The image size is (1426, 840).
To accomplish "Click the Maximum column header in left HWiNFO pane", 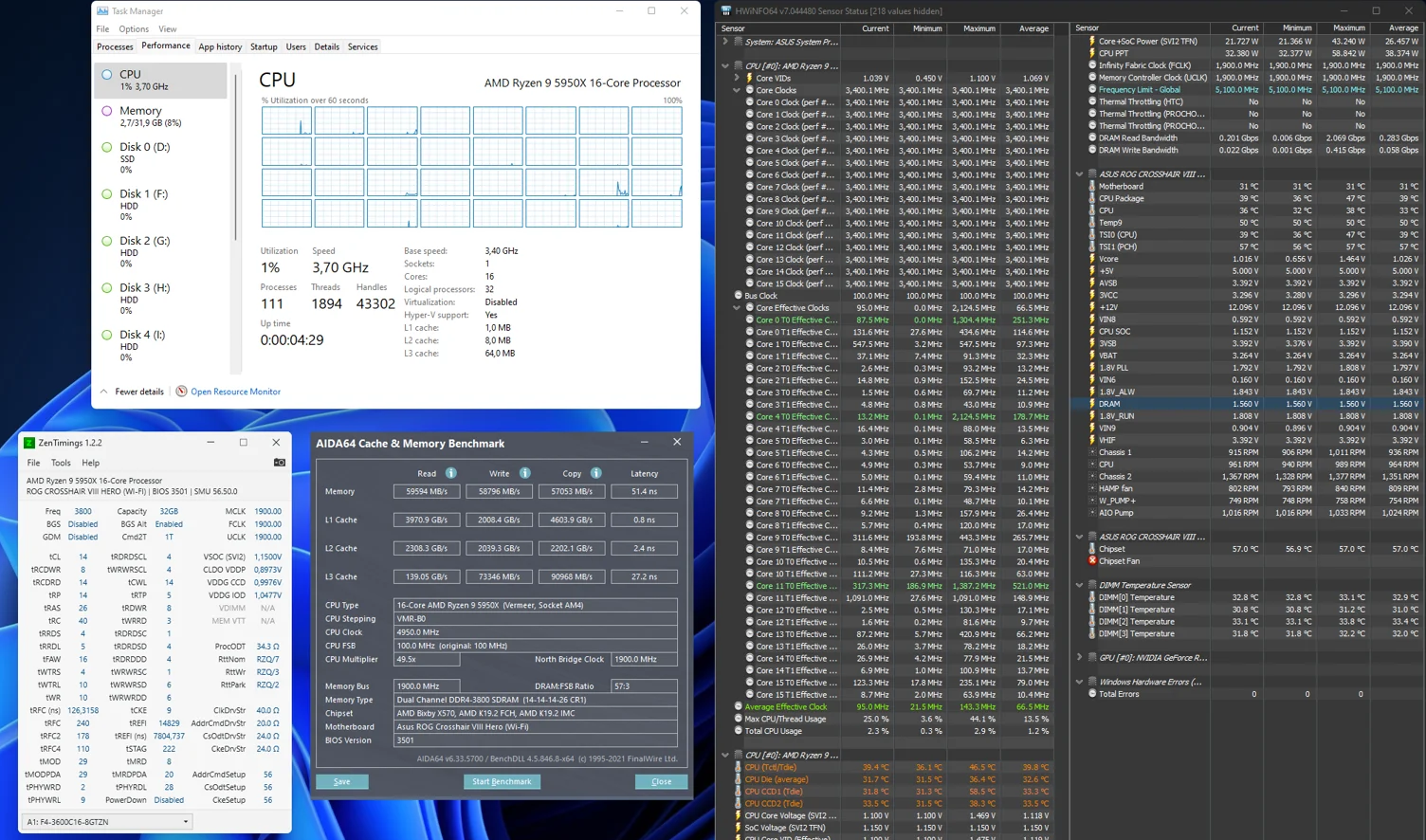I will tap(979, 28).
